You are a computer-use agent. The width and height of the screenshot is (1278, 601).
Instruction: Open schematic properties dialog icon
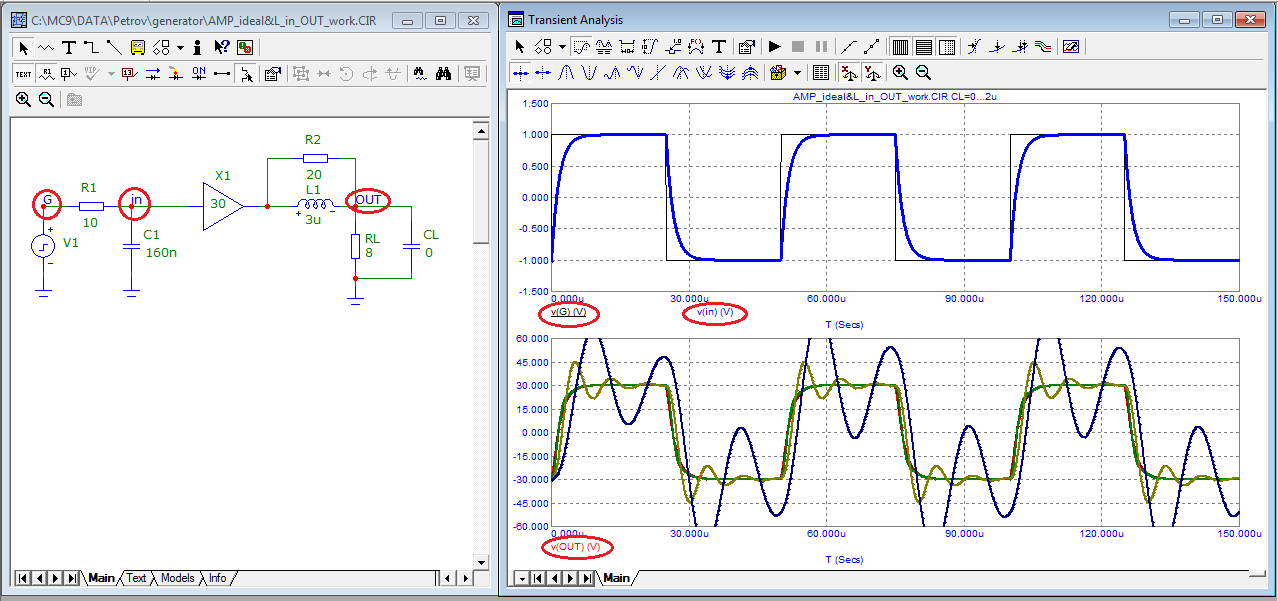[272, 74]
